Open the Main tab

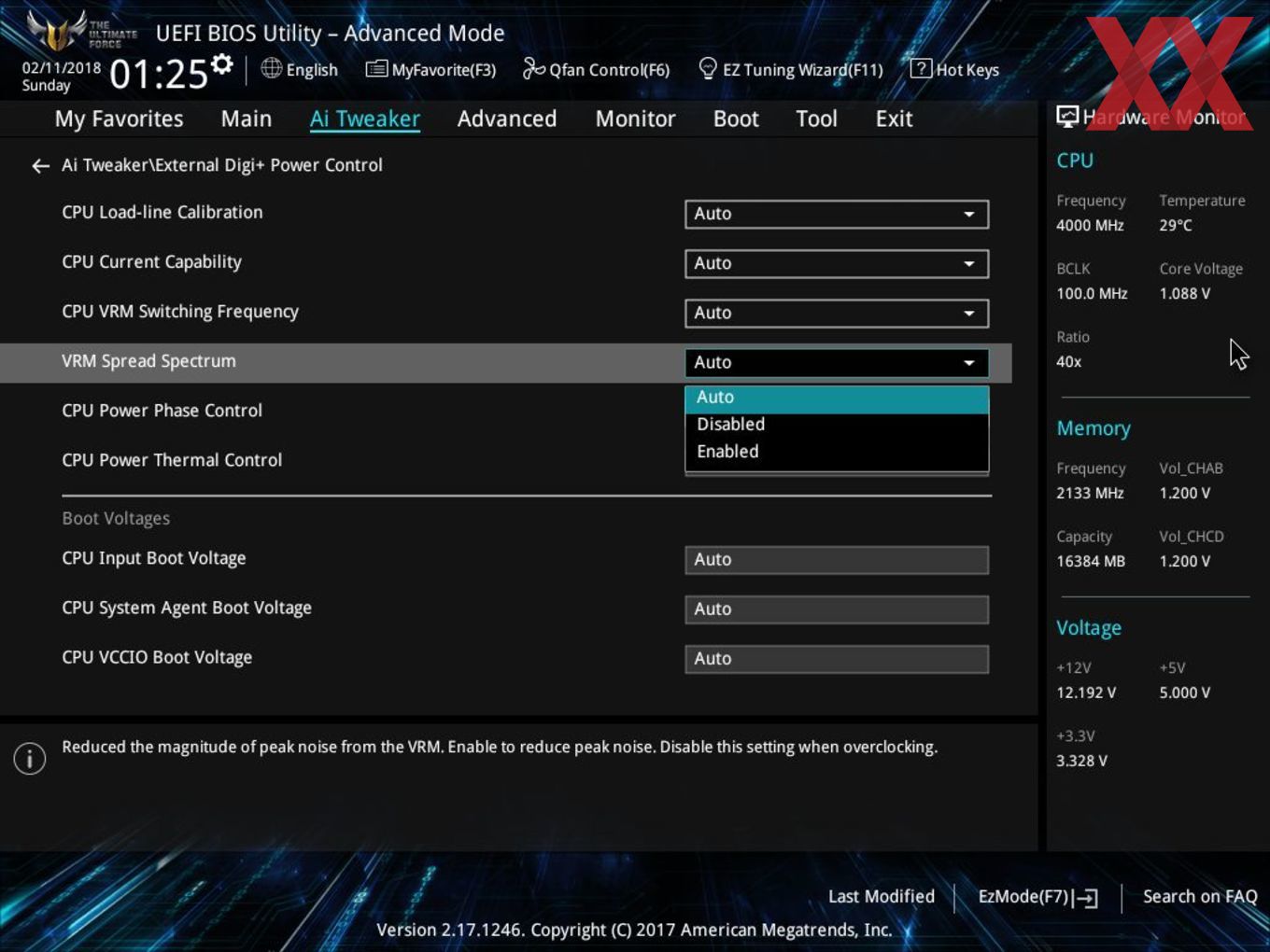[x=247, y=119]
